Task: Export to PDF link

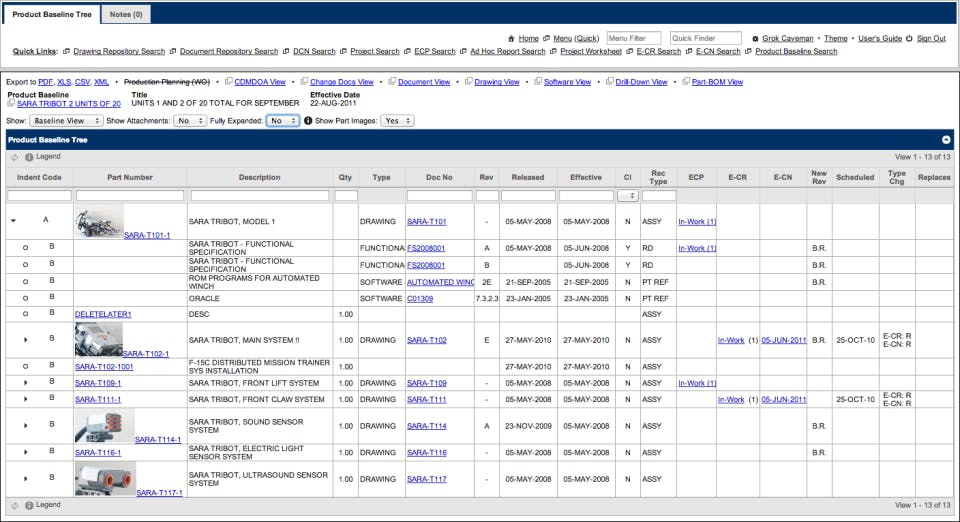Action: 45,82
